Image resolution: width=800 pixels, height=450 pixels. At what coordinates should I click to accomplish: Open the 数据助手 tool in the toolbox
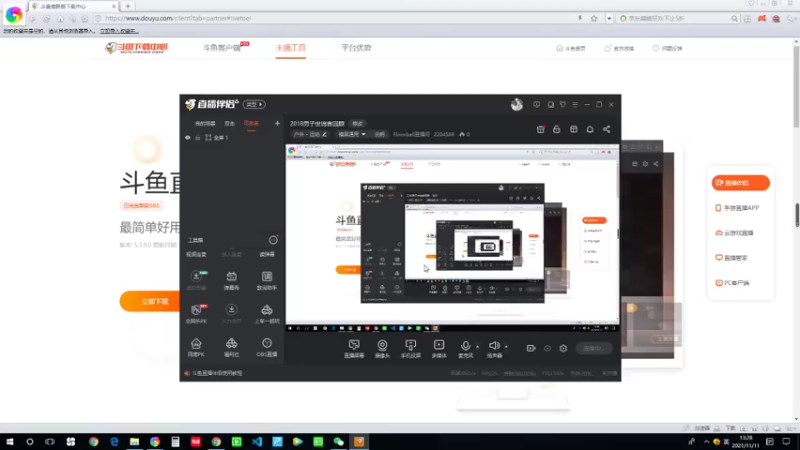267,280
